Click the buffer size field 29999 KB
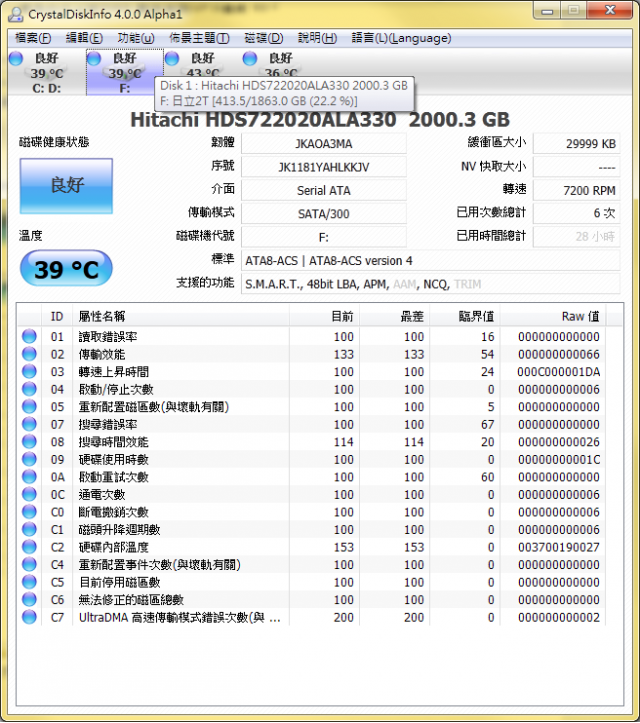 pos(576,144)
